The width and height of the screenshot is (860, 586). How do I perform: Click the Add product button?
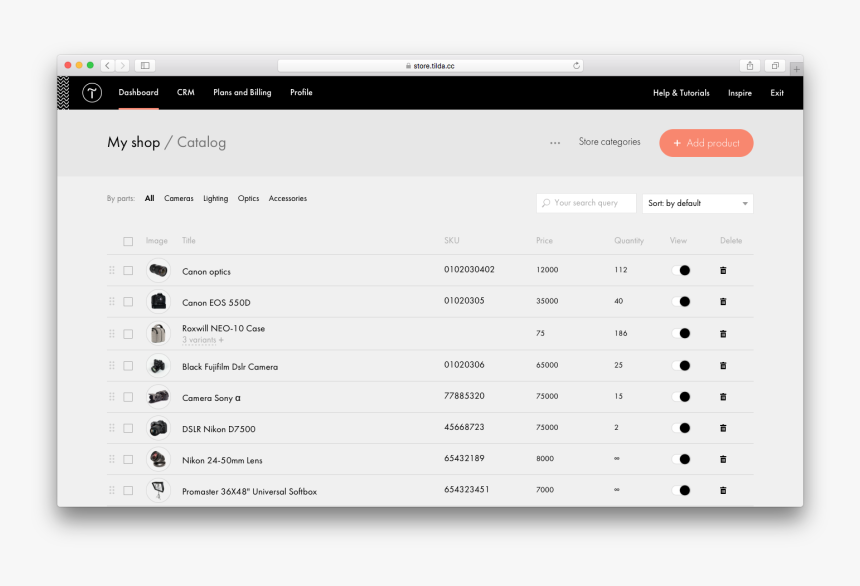pos(706,143)
